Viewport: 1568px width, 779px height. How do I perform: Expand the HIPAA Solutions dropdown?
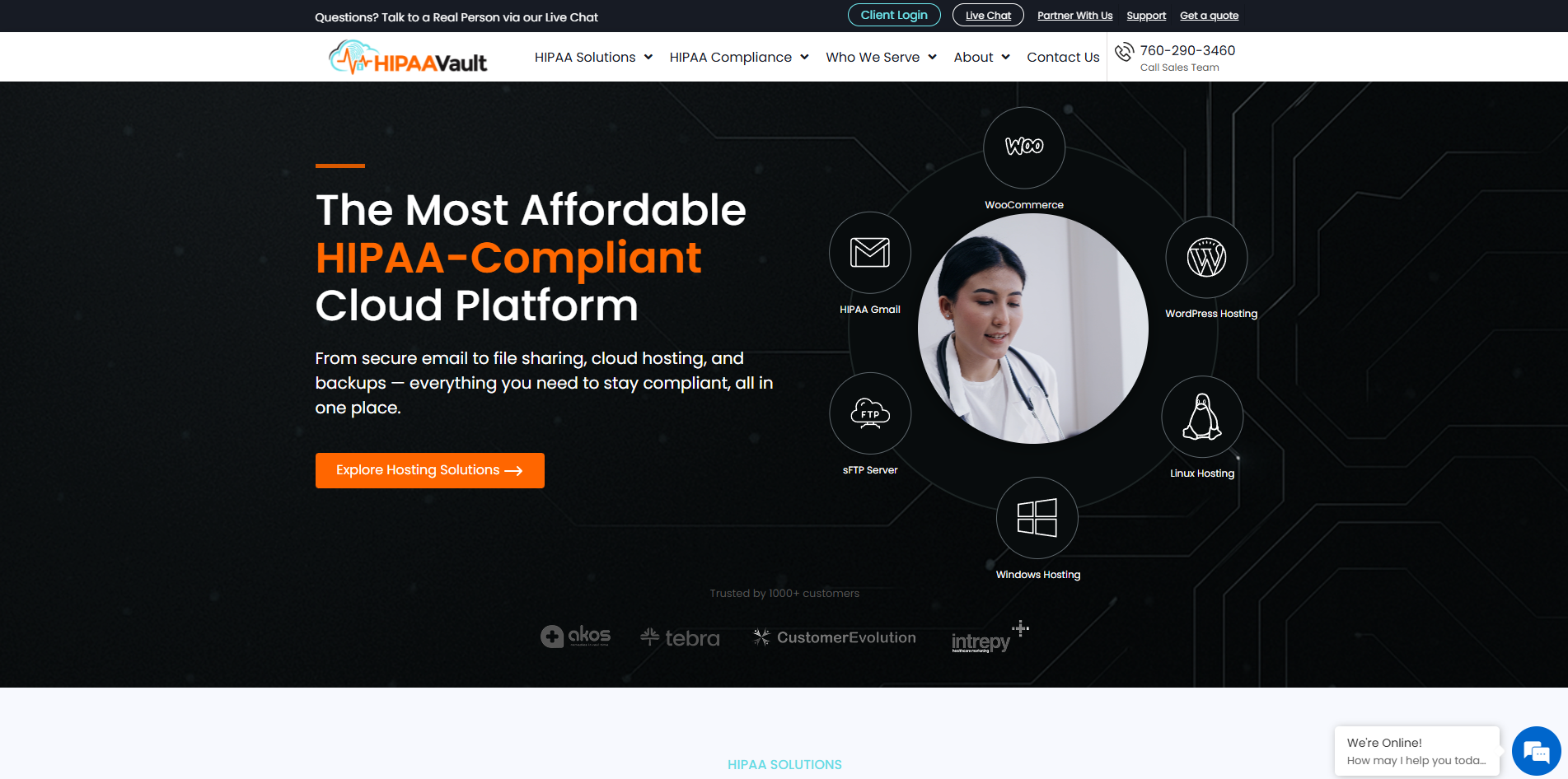tap(593, 57)
